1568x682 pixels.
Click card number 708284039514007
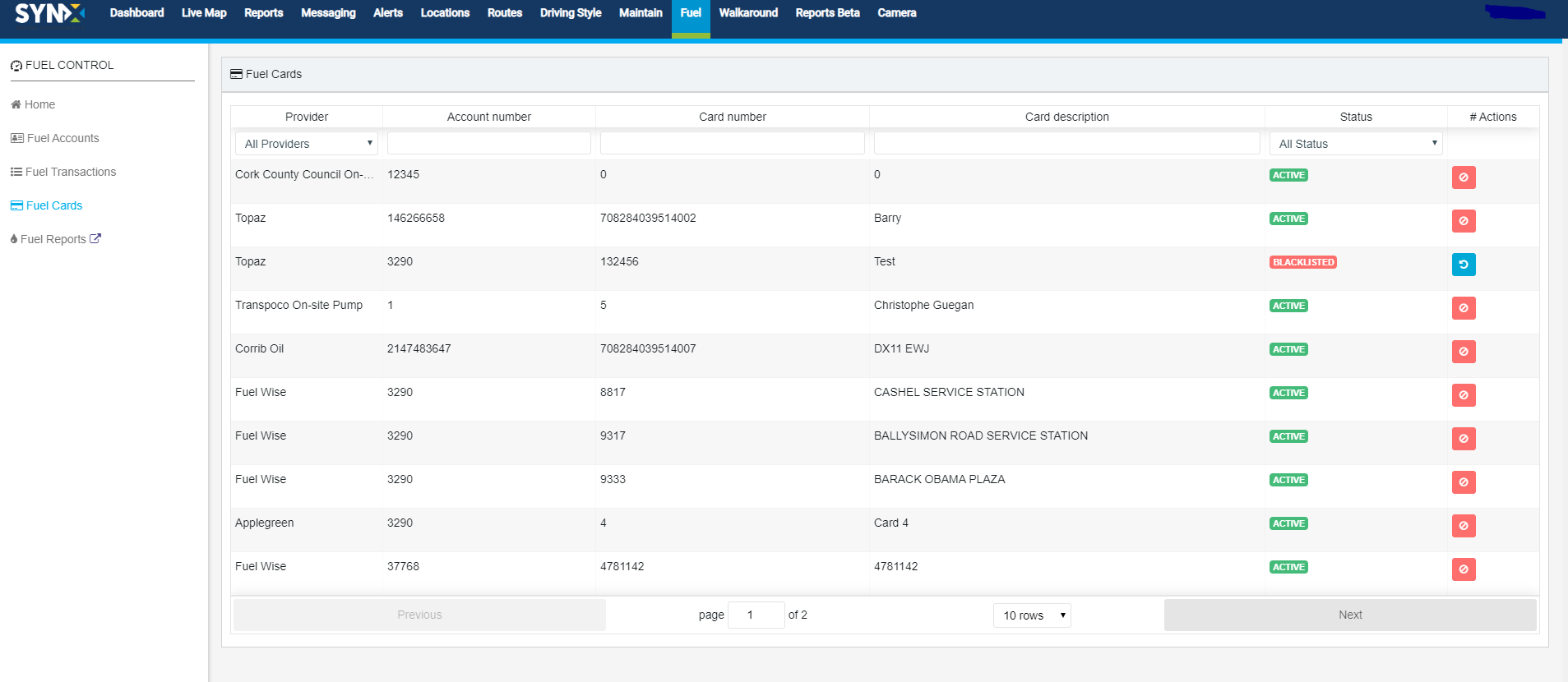click(648, 348)
